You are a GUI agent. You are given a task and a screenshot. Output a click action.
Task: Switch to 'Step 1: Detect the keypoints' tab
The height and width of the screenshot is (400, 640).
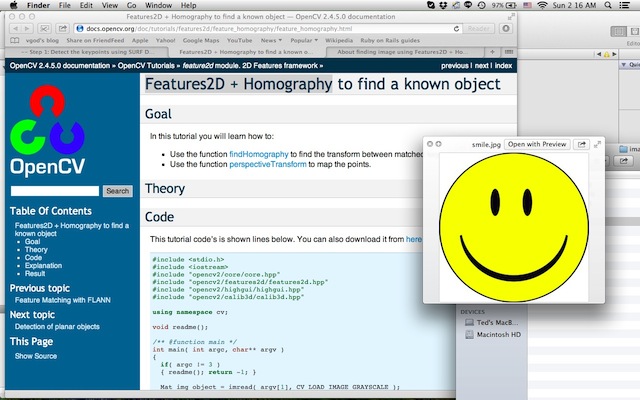87,52
